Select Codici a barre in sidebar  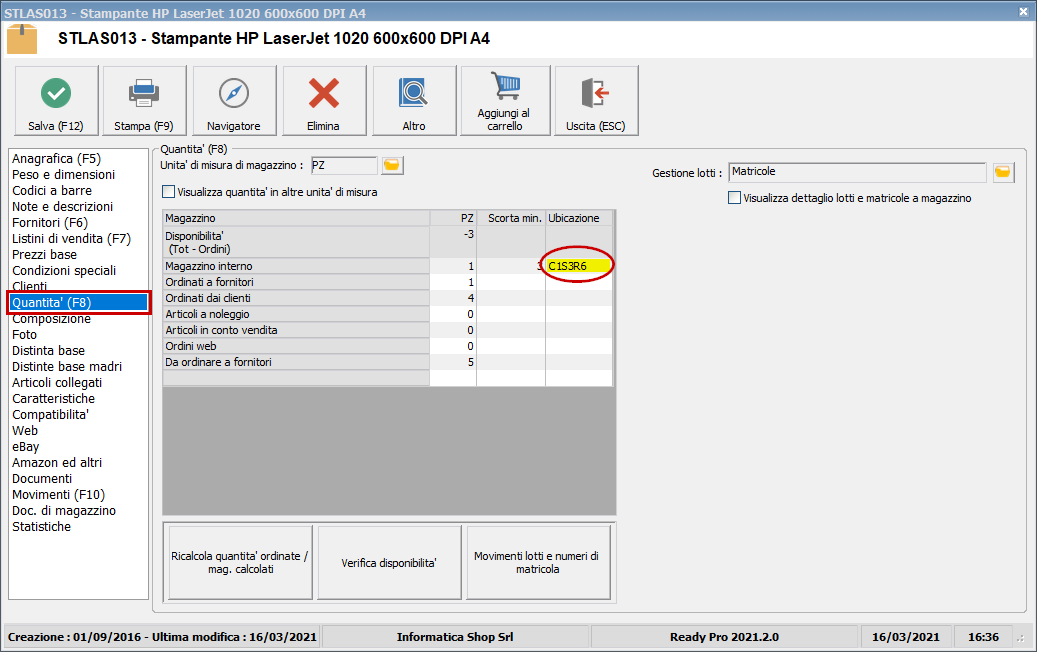[52, 190]
